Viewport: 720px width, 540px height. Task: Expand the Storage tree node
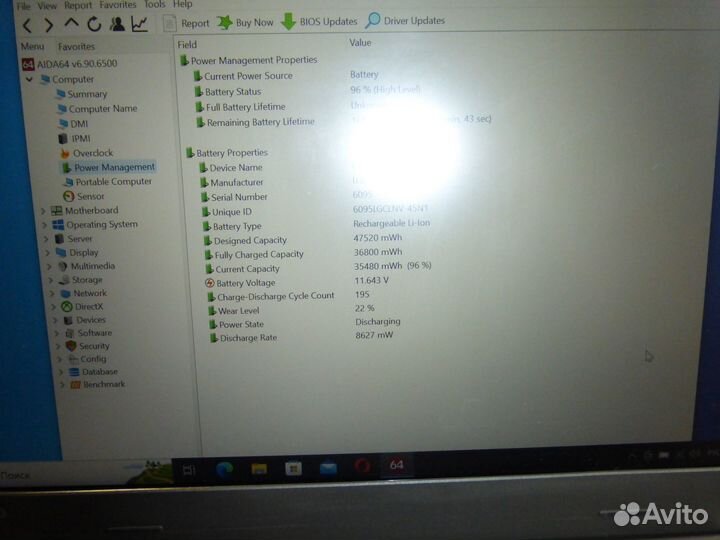tap(51, 280)
